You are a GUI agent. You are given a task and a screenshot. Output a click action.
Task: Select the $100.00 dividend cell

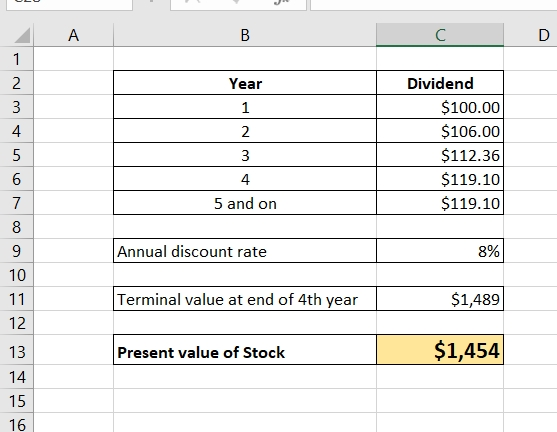[440, 107]
